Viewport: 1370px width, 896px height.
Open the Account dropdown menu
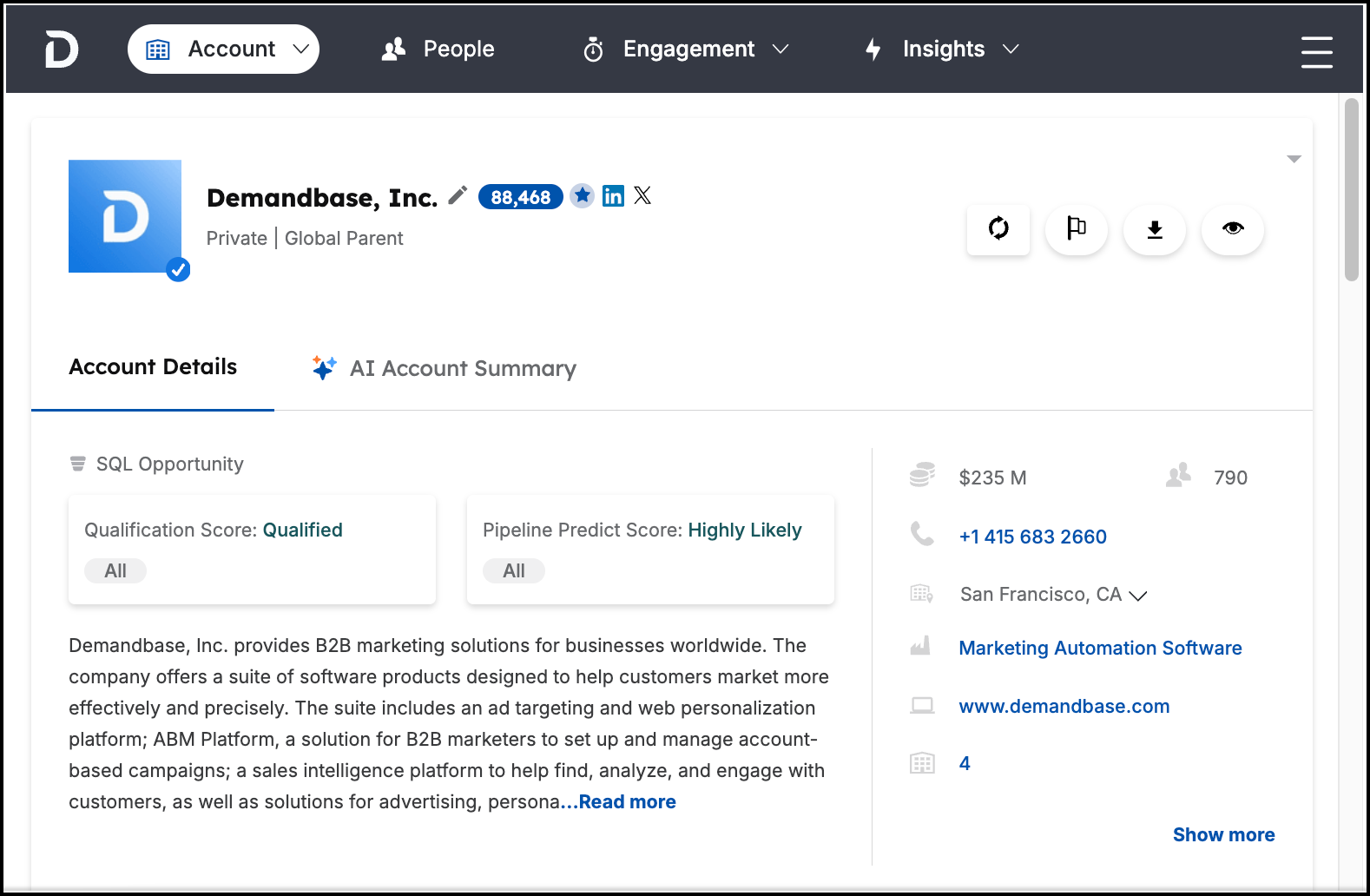pyautogui.click(x=223, y=49)
